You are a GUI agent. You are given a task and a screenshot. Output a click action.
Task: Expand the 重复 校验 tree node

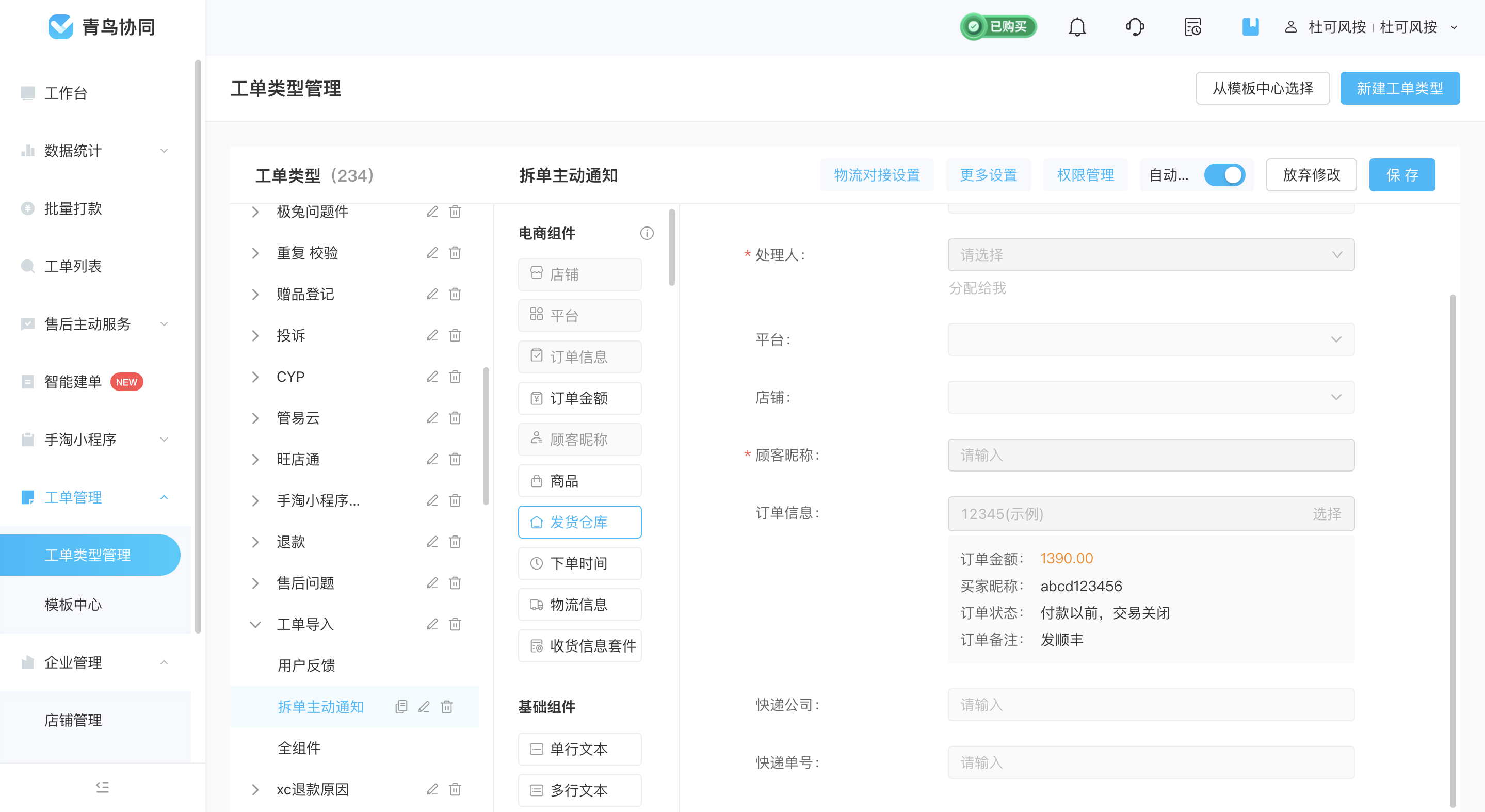[255, 253]
